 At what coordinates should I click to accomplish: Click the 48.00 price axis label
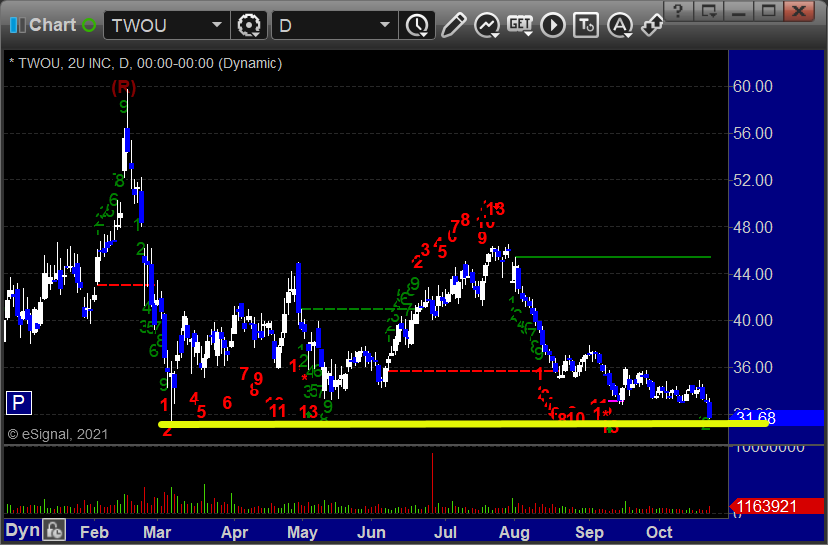point(752,227)
